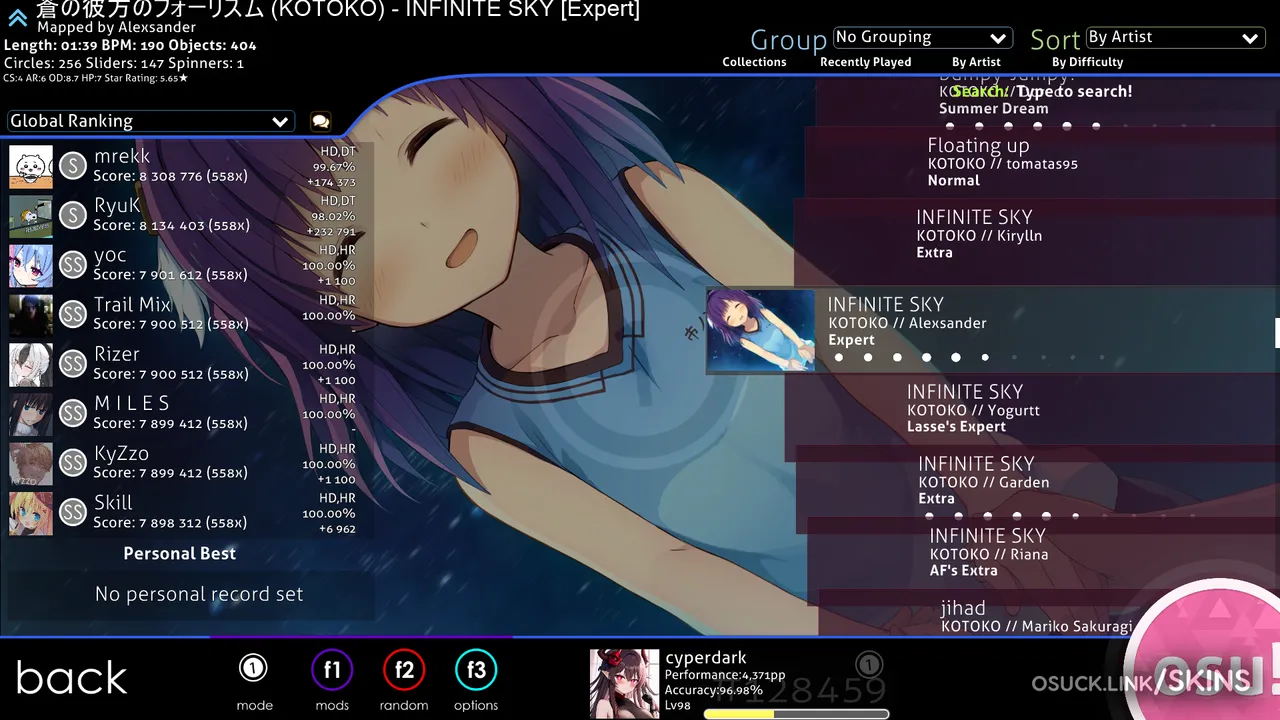
Task: Open the Sort dropdown set to By Artist
Action: pyautogui.click(x=1175, y=38)
